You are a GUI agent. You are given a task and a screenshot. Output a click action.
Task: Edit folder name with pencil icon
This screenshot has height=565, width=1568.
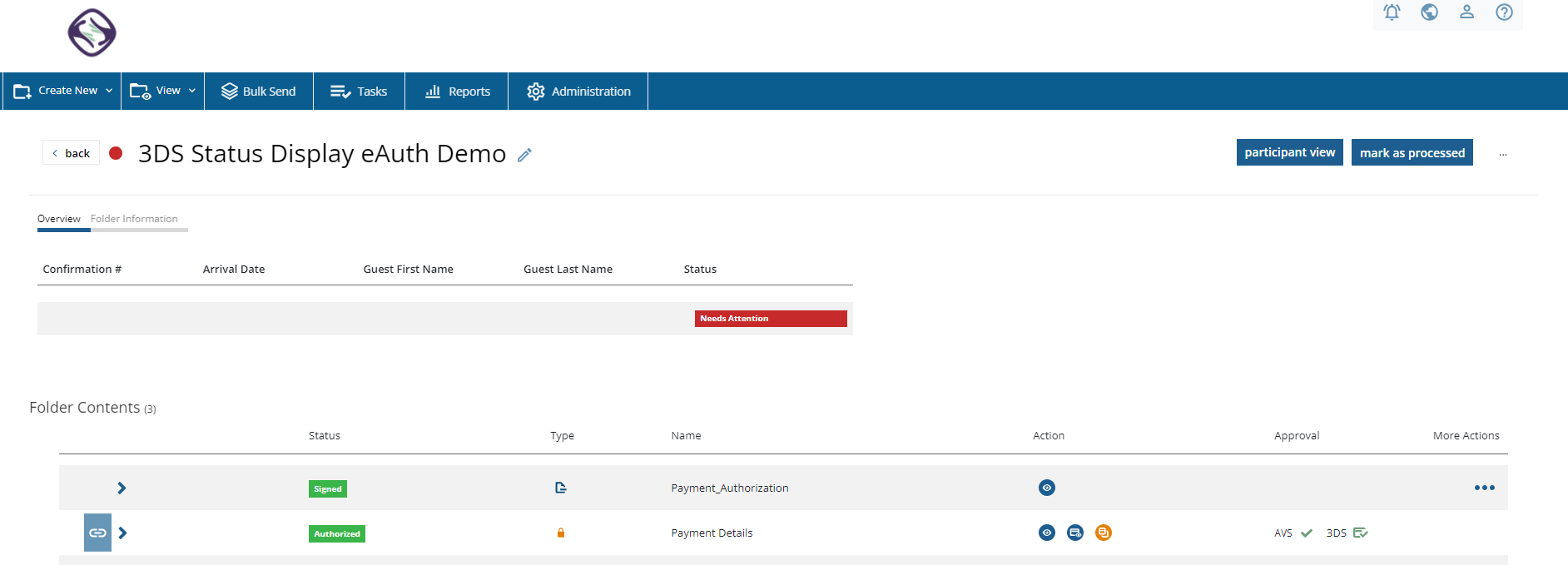coord(524,155)
